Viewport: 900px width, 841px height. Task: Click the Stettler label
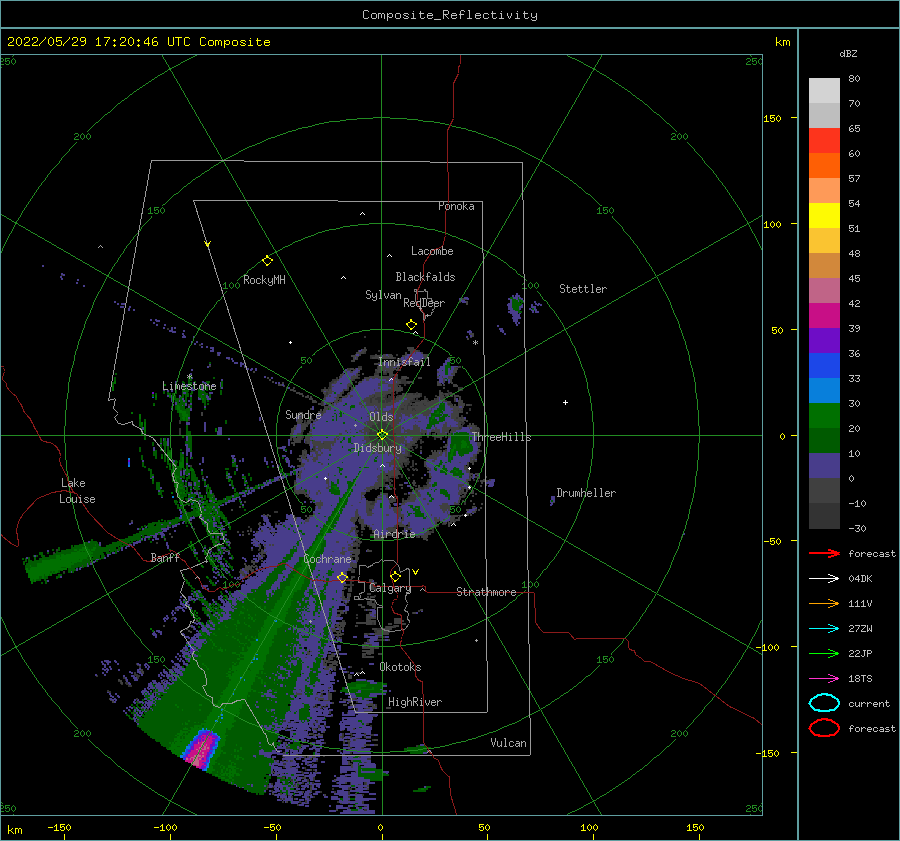click(x=583, y=289)
